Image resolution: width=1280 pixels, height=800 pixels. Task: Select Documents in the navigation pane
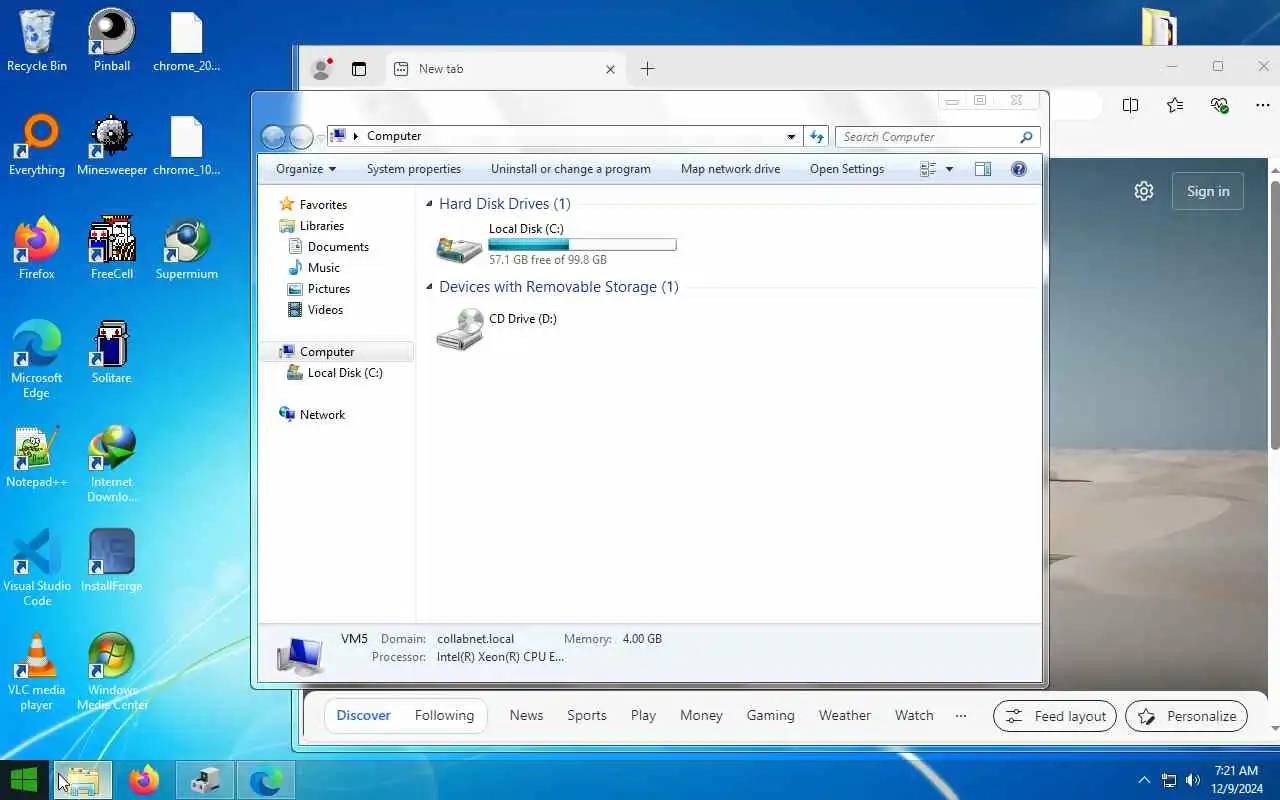(328, 247)
